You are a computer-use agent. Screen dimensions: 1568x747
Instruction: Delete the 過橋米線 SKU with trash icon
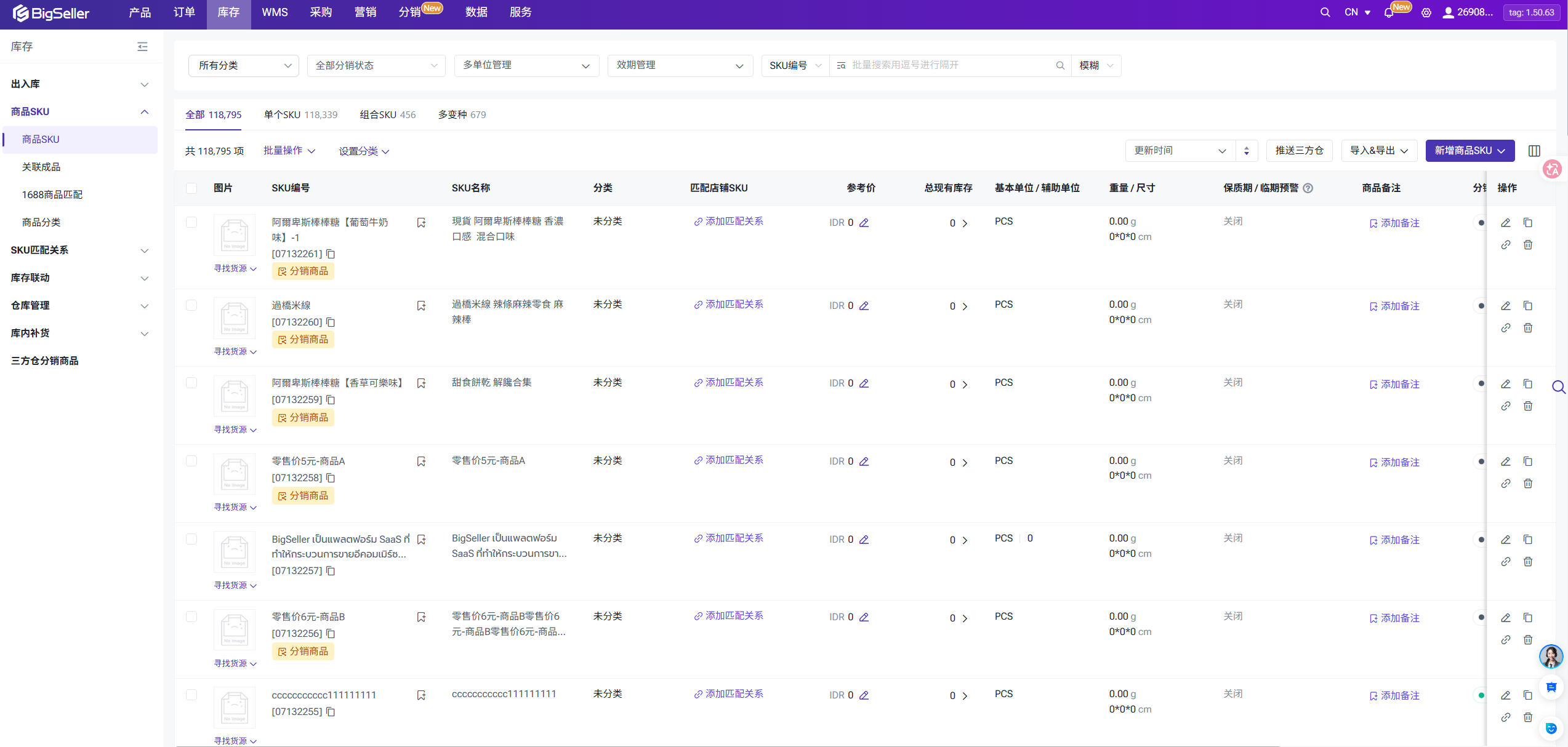coord(1527,328)
